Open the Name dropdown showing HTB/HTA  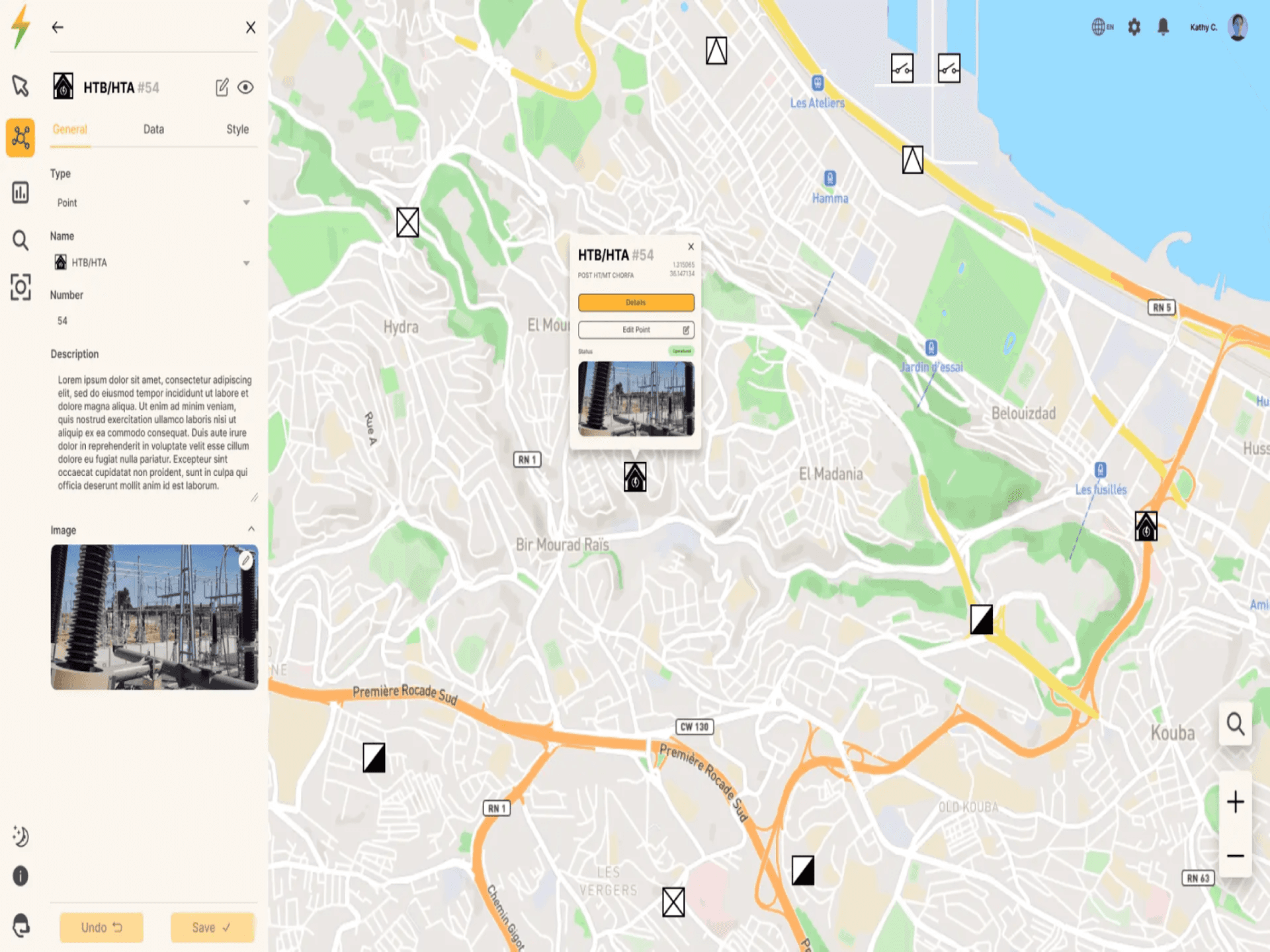click(x=153, y=263)
